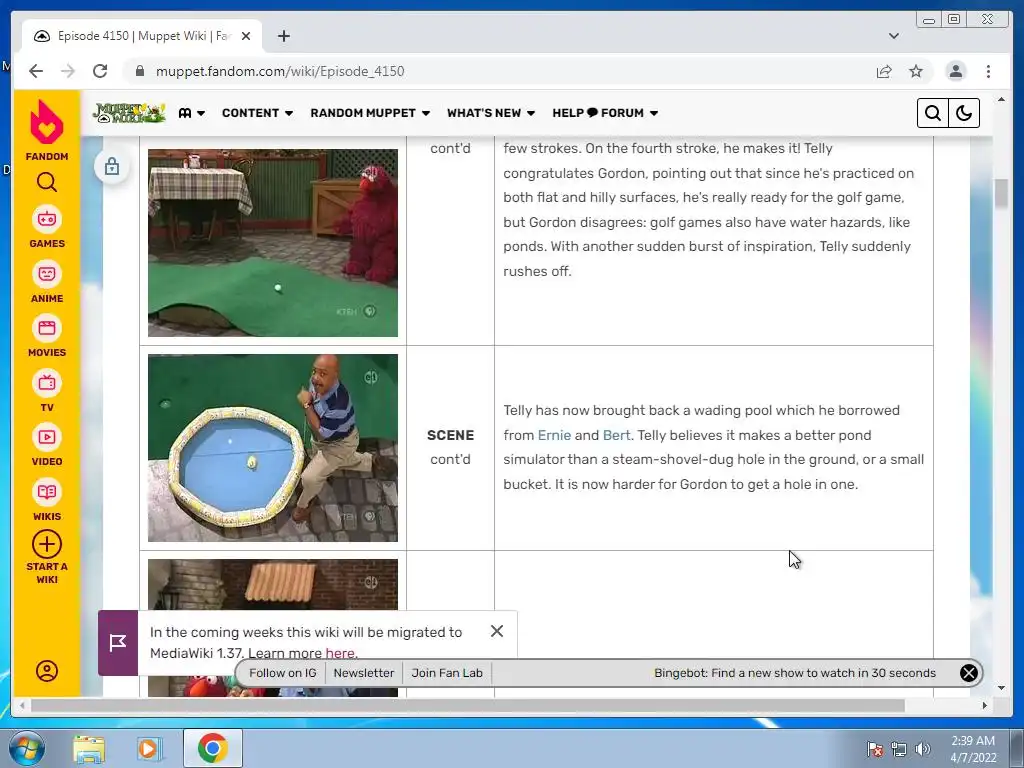
Task: Go back with the browser back arrow
Action: point(36,71)
